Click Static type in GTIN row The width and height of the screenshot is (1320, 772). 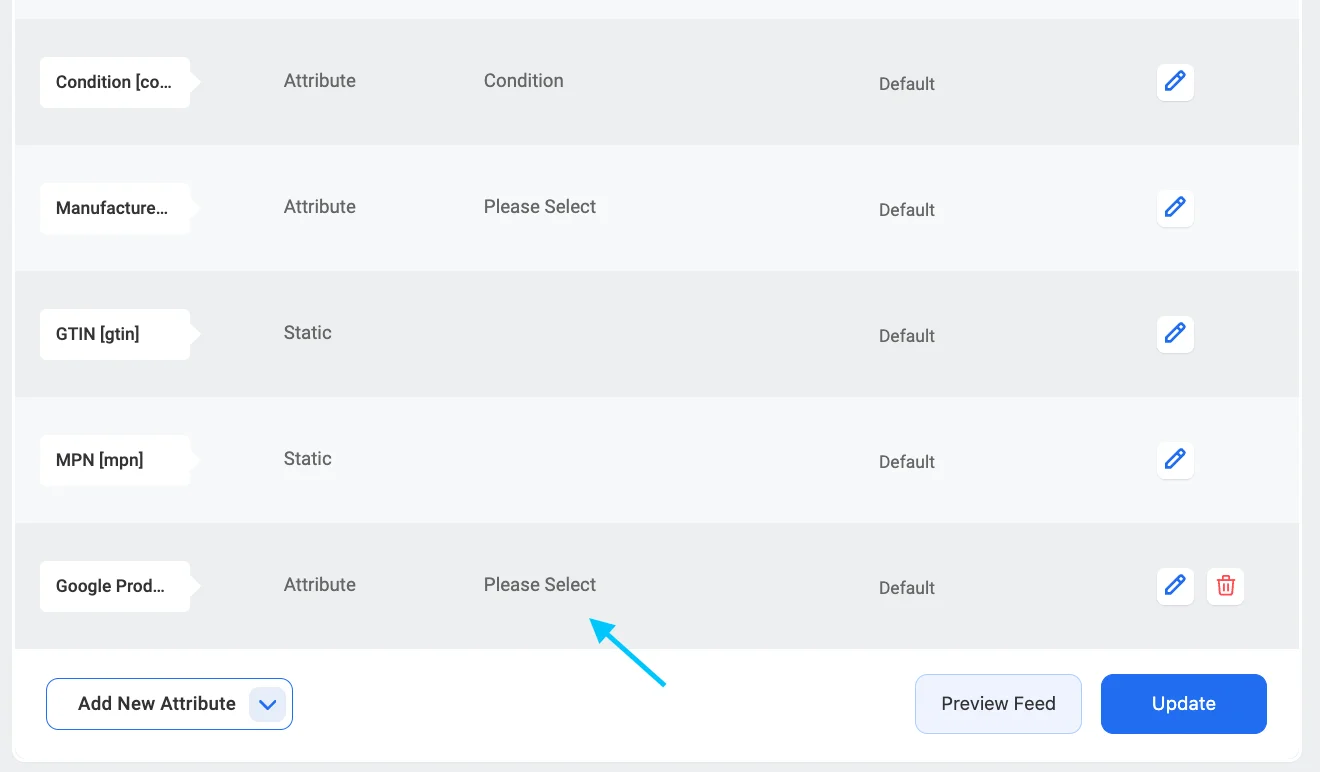tap(308, 333)
